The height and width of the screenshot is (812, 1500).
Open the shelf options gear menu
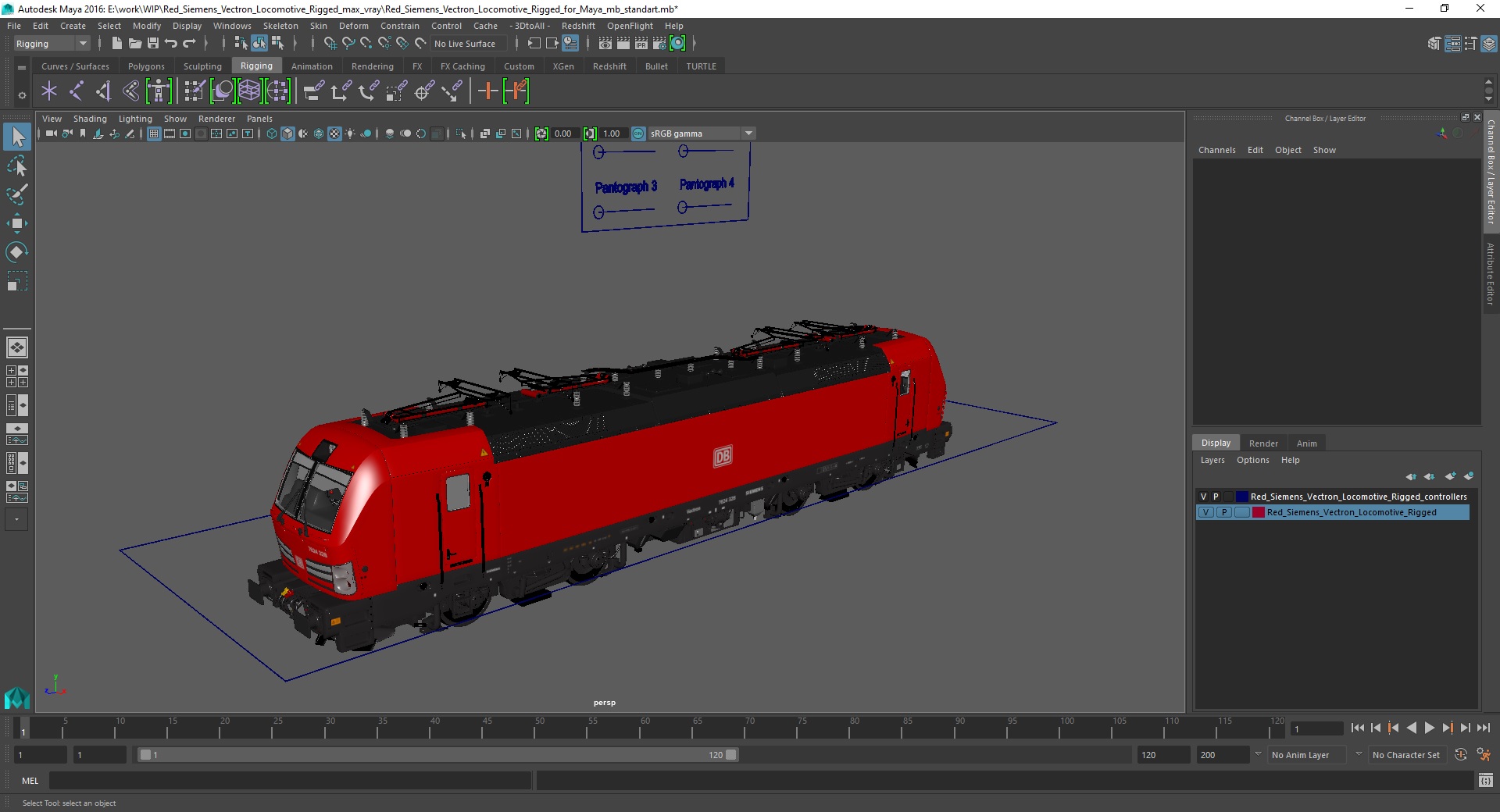tap(22, 95)
